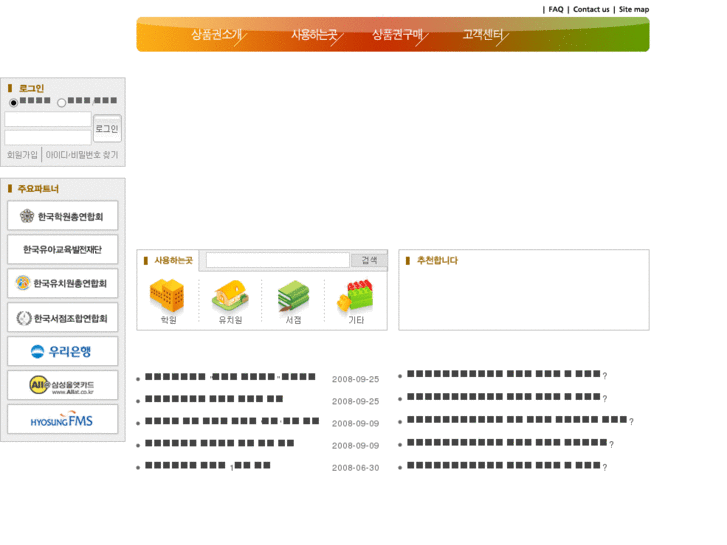Go to the FAQ page
This screenshot has width=727, height=545.
(x=555, y=9)
